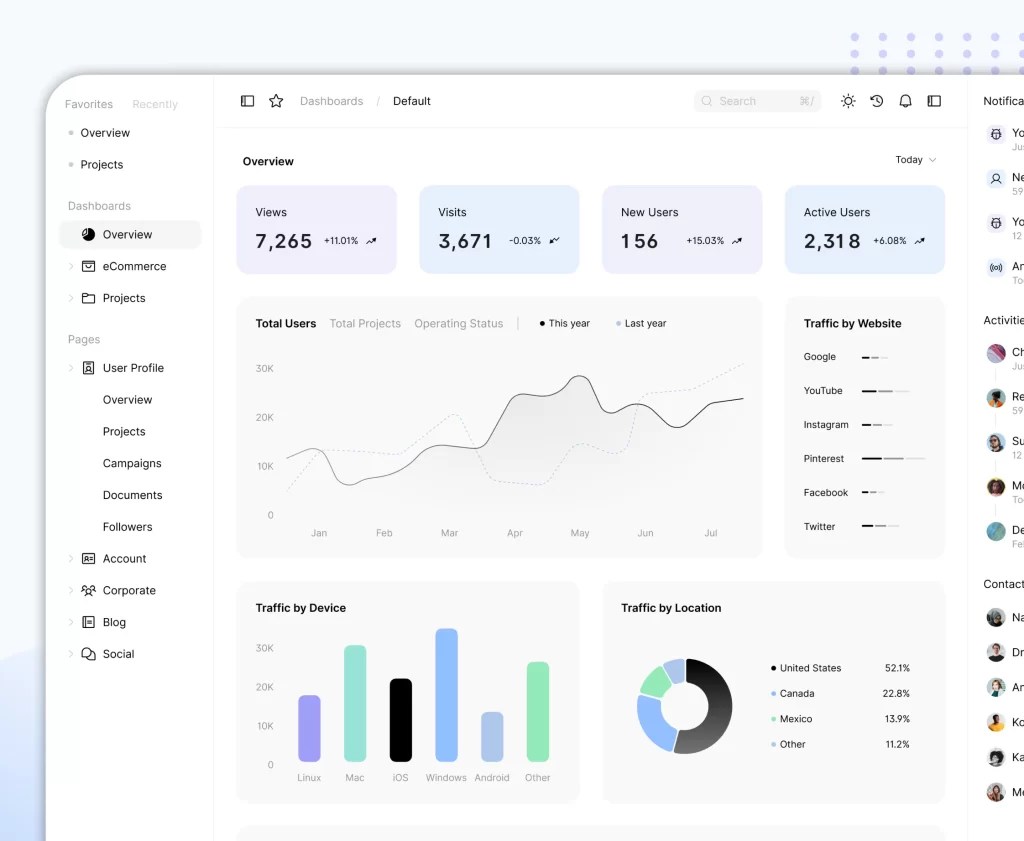Click the Corporate people icon
This screenshot has height=841, width=1024.
pyautogui.click(x=88, y=590)
